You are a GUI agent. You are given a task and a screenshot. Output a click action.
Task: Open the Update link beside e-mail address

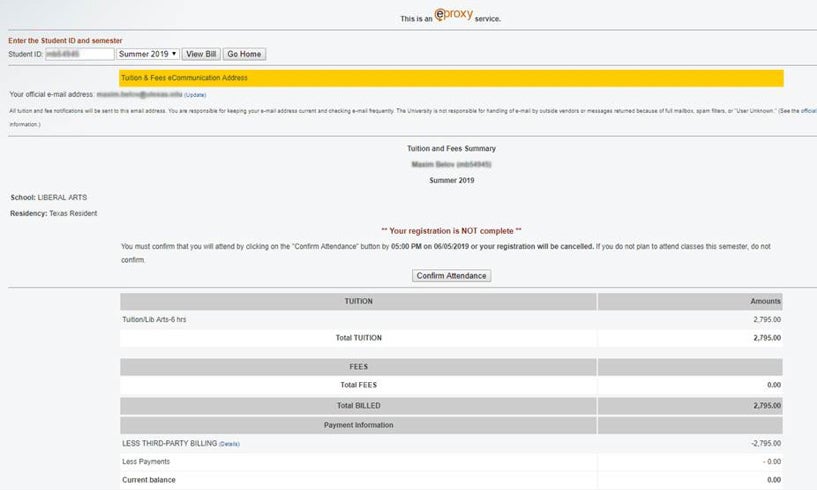[195, 95]
